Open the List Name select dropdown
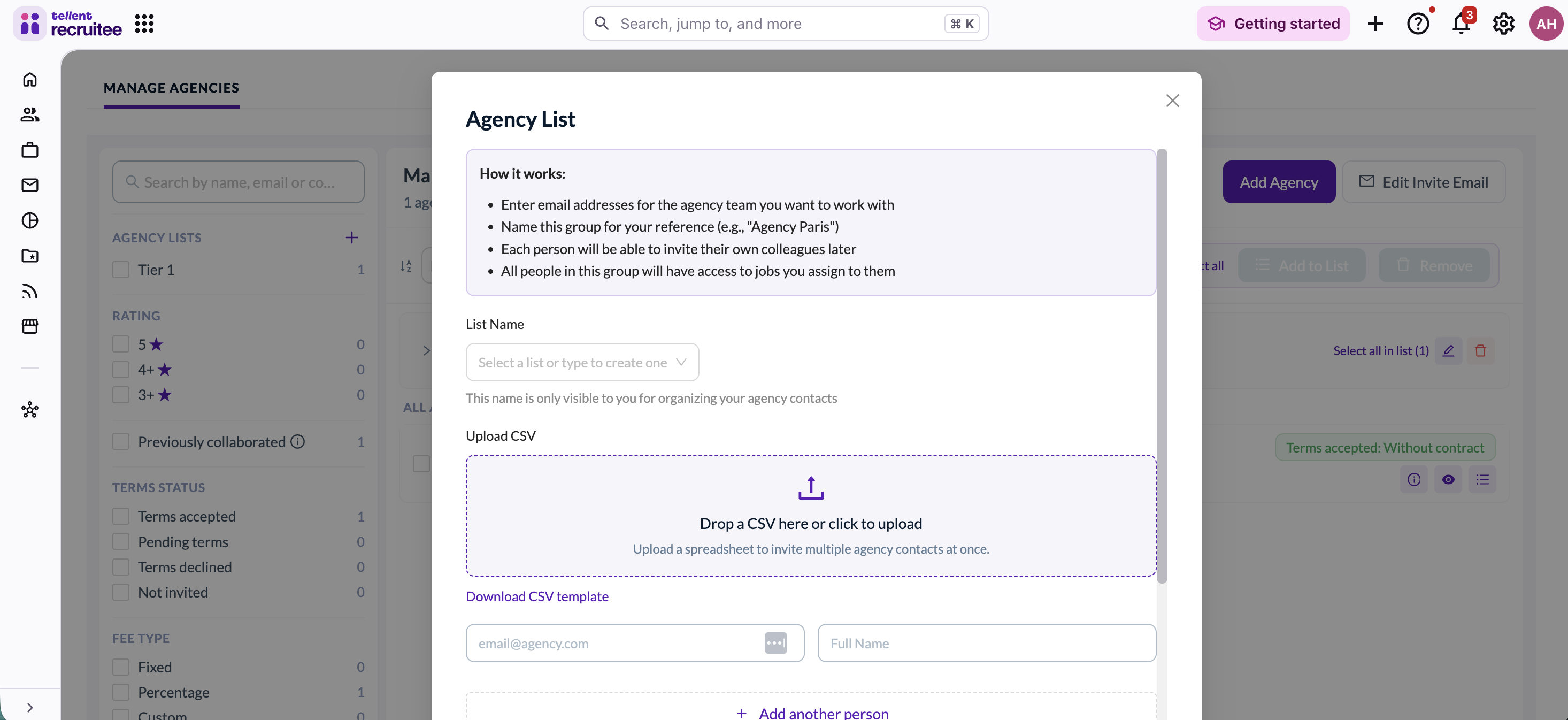 (582, 362)
